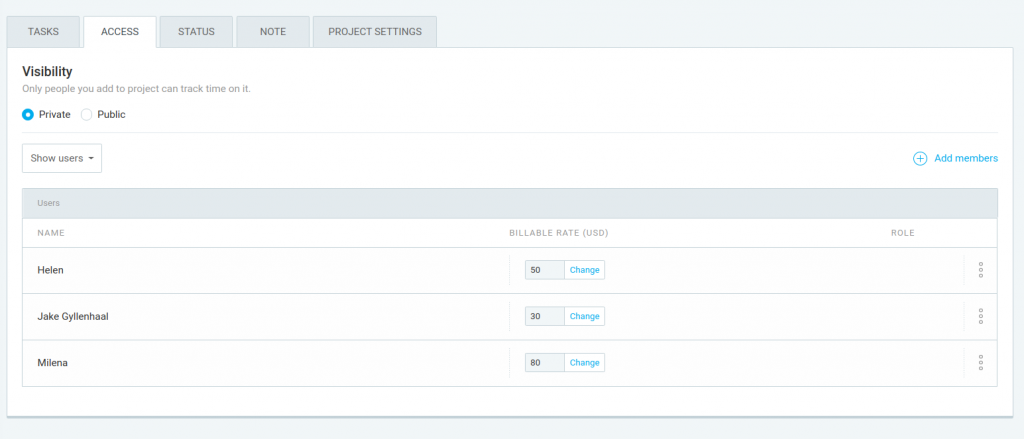Expand the Show users dropdown
Screen dimensions: 1024x439
[x=62, y=158]
